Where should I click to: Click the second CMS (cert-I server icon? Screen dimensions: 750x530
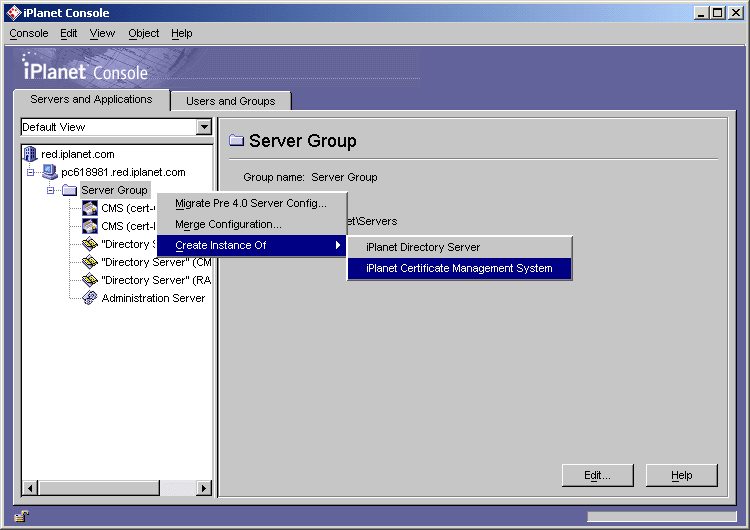[90, 226]
